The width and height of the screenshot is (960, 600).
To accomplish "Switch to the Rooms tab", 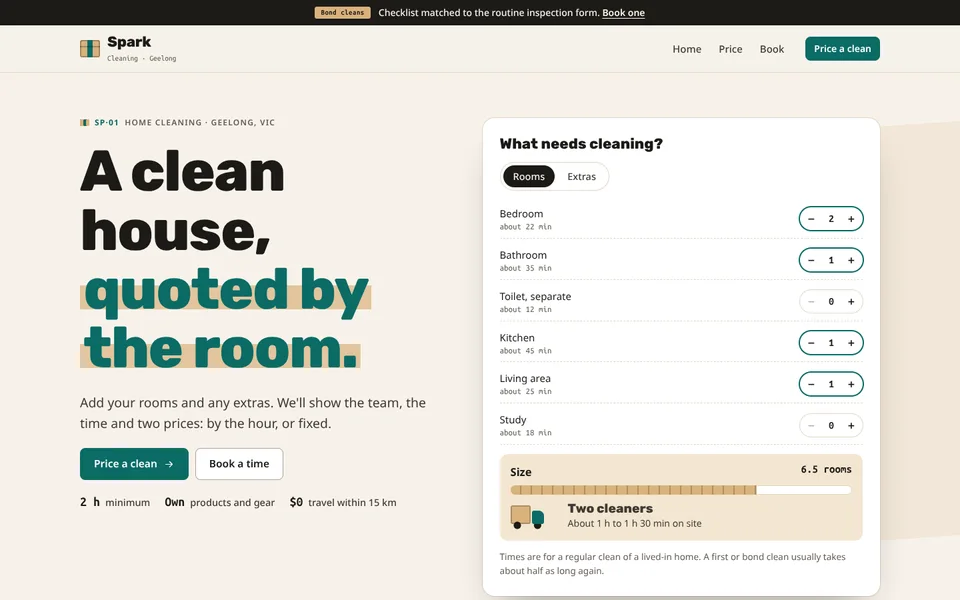I will (x=528, y=176).
